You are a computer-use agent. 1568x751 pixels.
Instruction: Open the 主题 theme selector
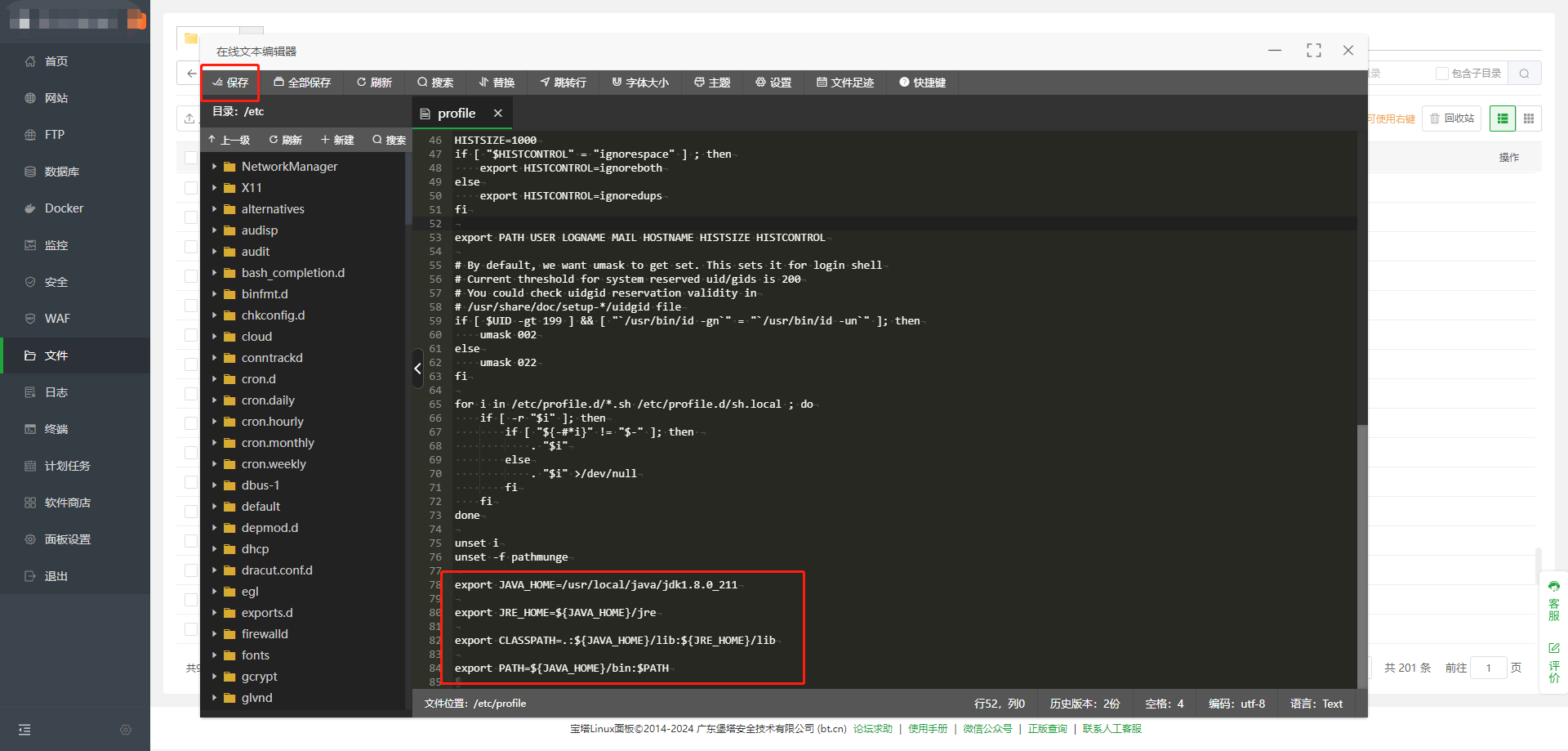pyautogui.click(x=712, y=83)
